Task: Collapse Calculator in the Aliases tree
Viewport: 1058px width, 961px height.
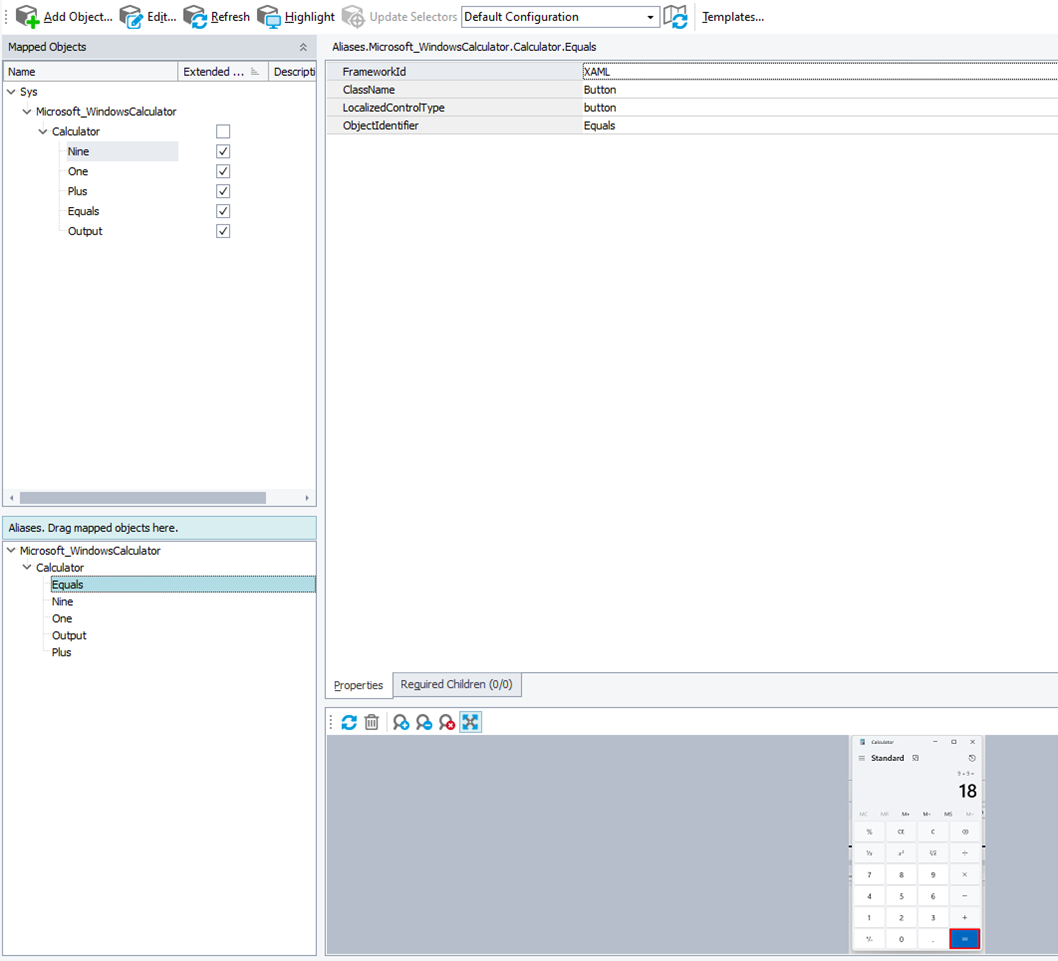Action: 27,567
